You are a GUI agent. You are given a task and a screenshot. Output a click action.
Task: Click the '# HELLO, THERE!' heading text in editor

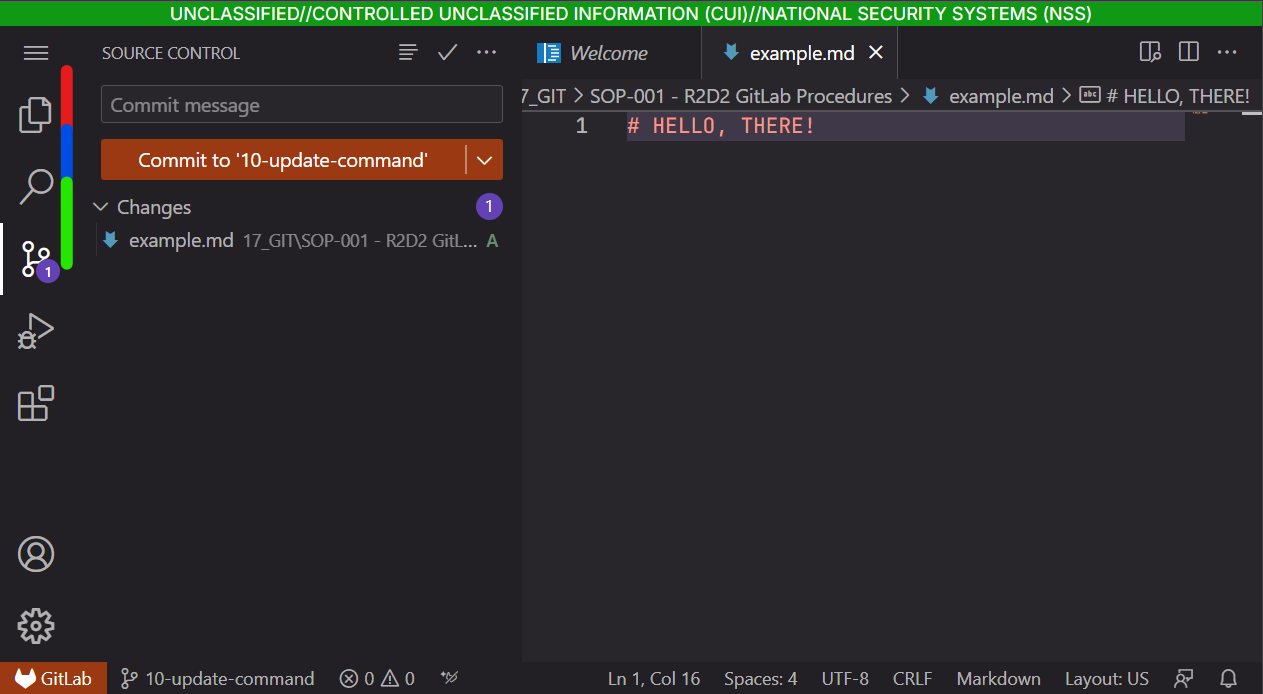point(721,126)
